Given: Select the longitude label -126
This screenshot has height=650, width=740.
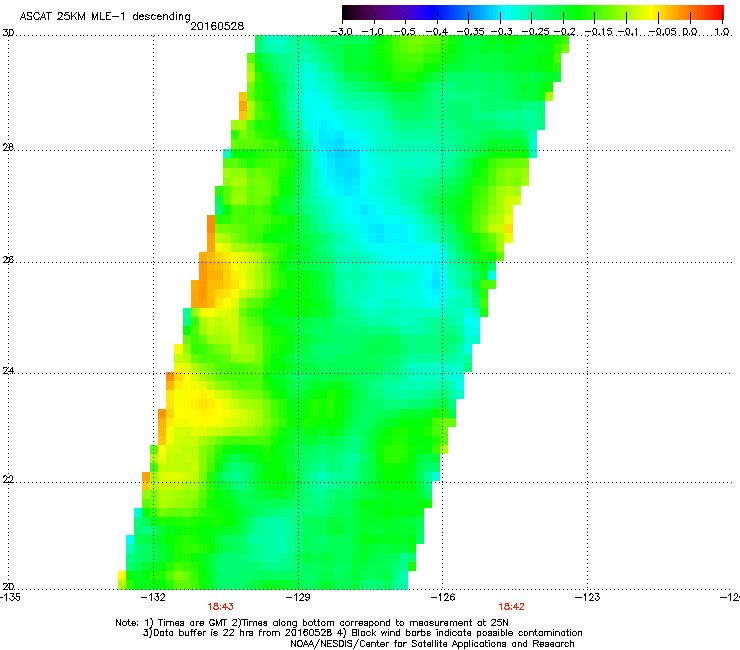Looking at the screenshot, I should point(443,597).
